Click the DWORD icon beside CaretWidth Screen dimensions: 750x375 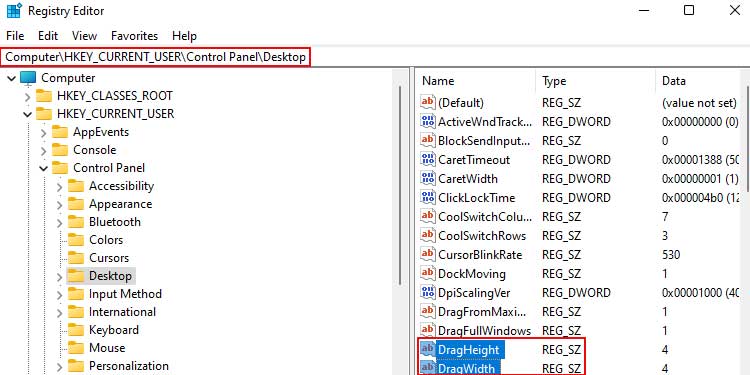pyautogui.click(x=428, y=178)
